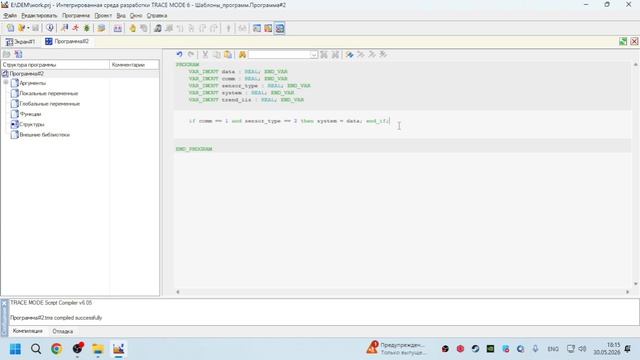
Task: Click the redo arrow in editor toolbar
Action: [191, 54]
